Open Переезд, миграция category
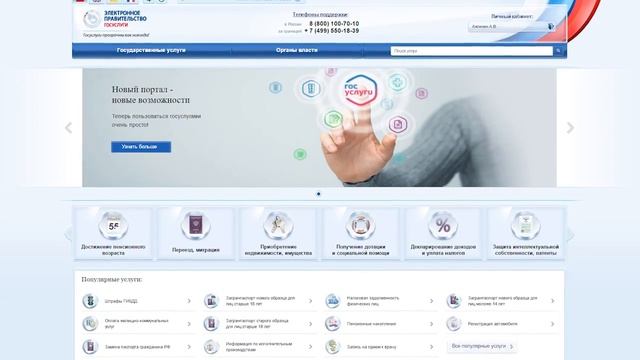The width and height of the screenshot is (640, 360). 196,233
